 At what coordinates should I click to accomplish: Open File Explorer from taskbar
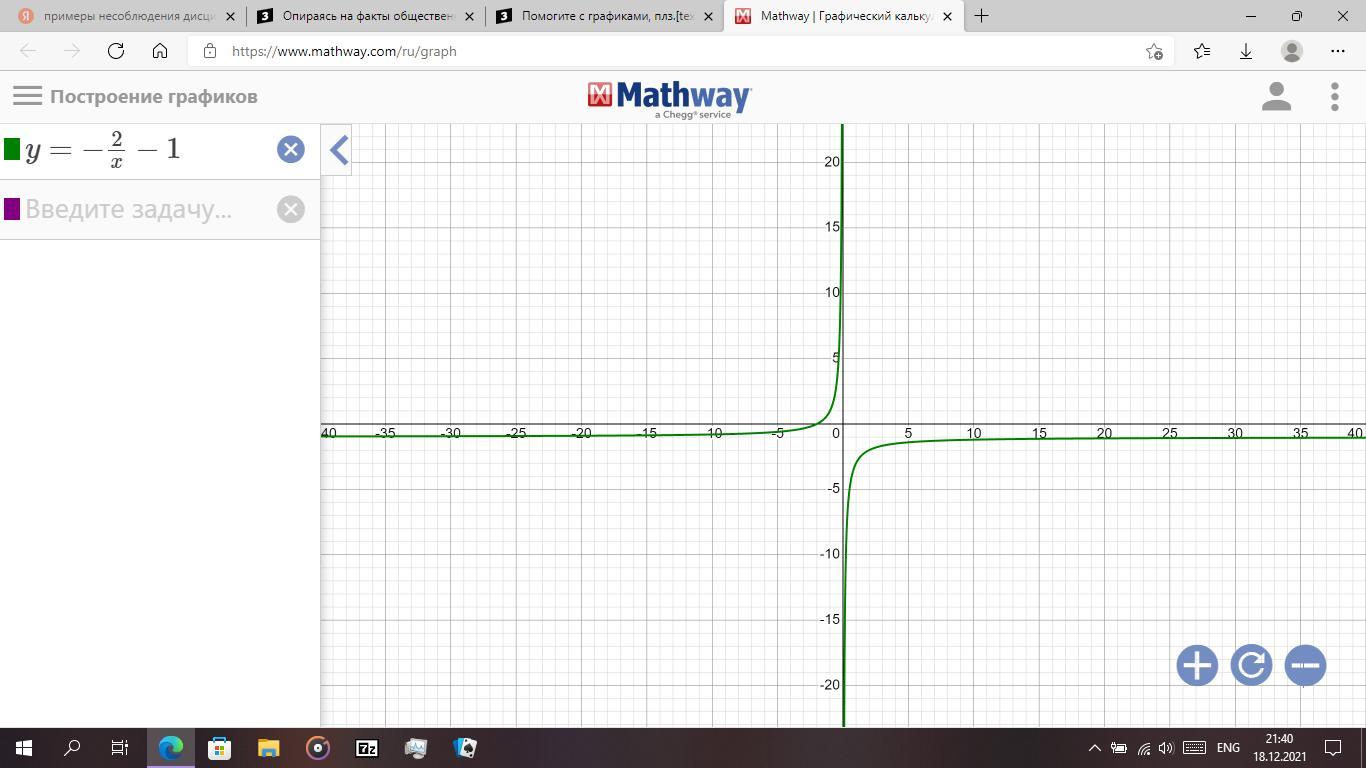point(269,747)
